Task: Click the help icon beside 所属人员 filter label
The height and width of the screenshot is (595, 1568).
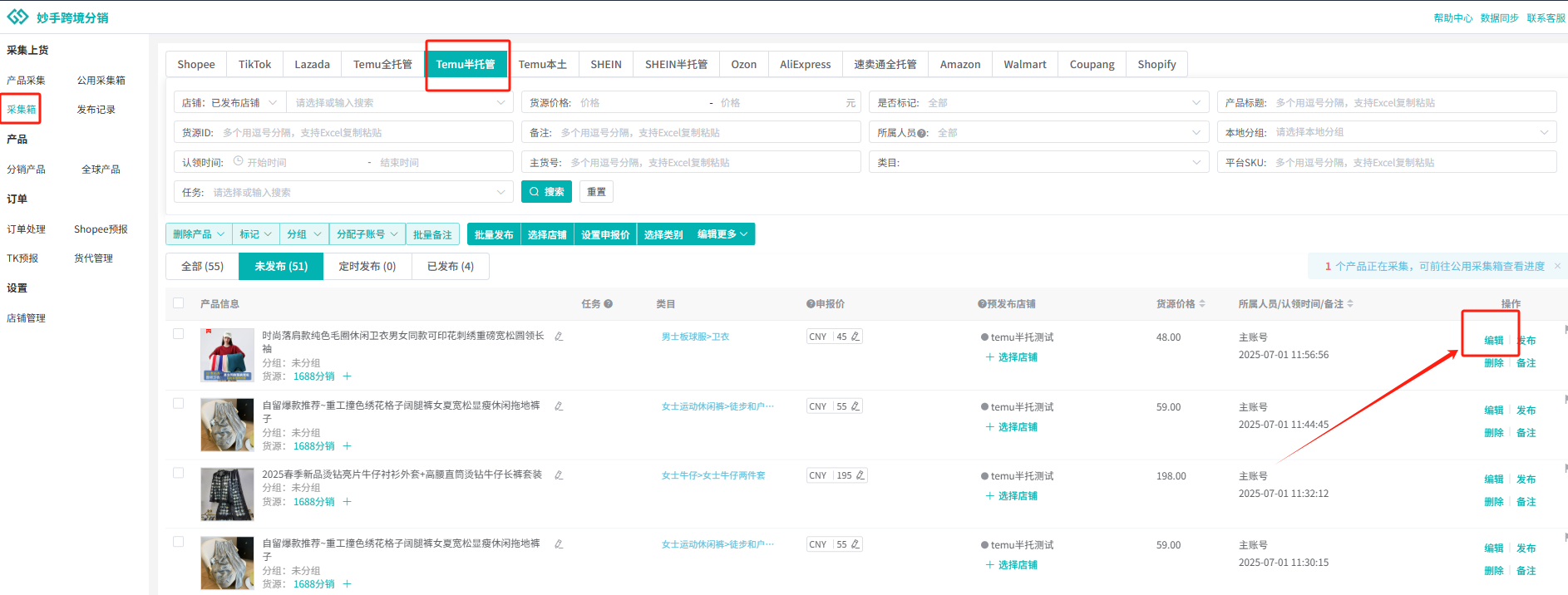Action: tap(922, 133)
